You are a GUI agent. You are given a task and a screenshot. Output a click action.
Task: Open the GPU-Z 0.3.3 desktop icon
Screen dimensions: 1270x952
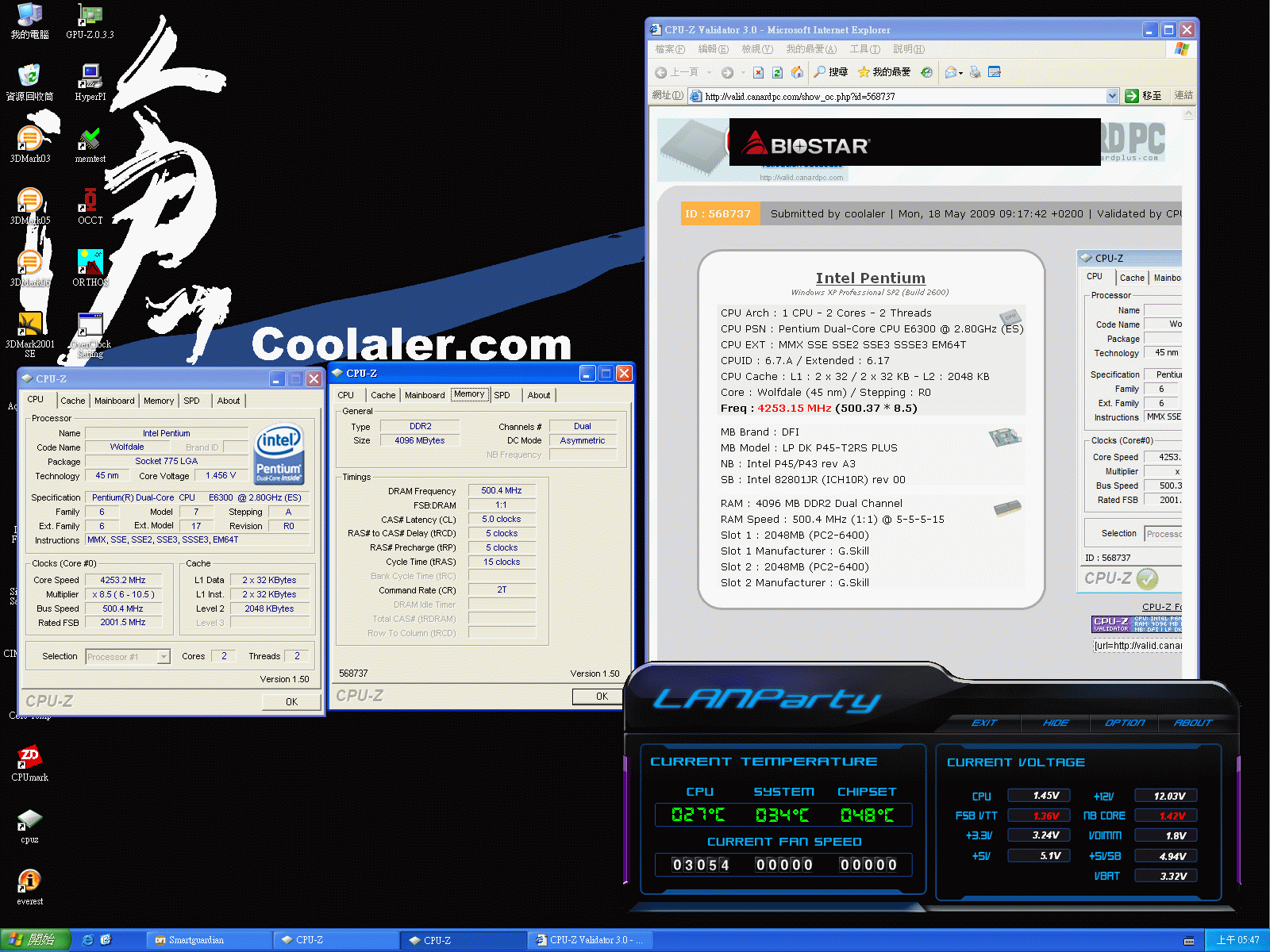[x=90, y=21]
